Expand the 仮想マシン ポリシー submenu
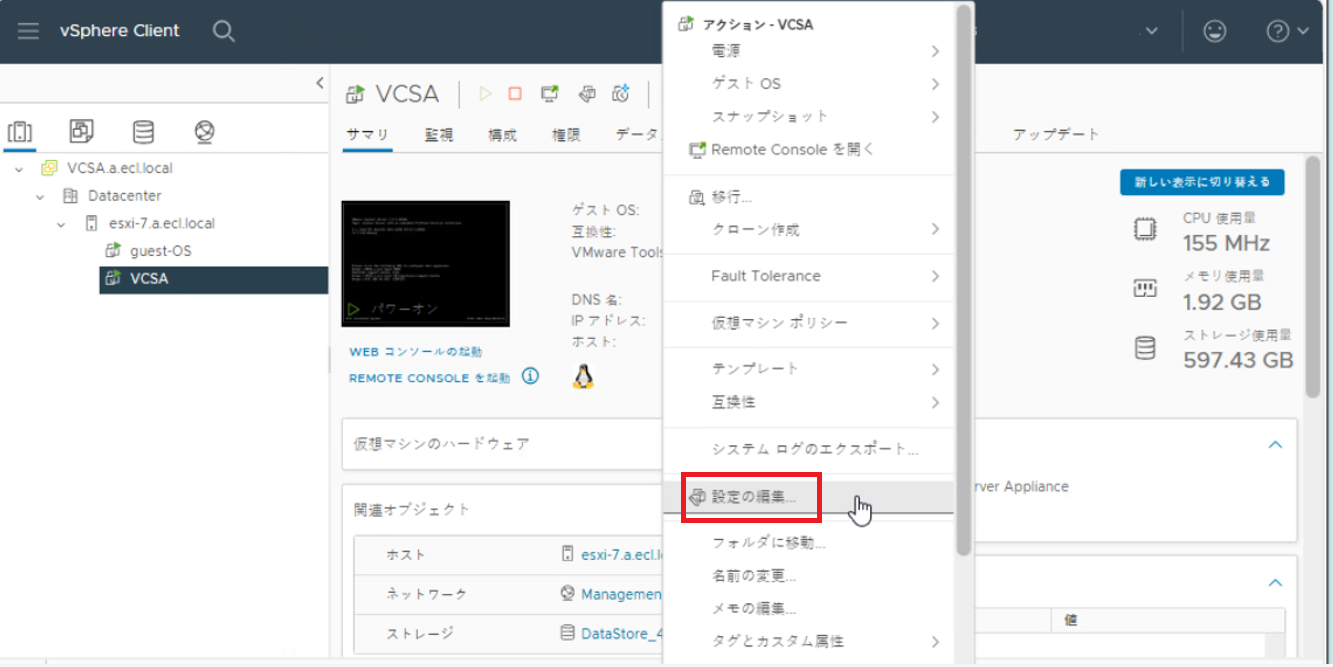1333x667 pixels. pos(810,323)
